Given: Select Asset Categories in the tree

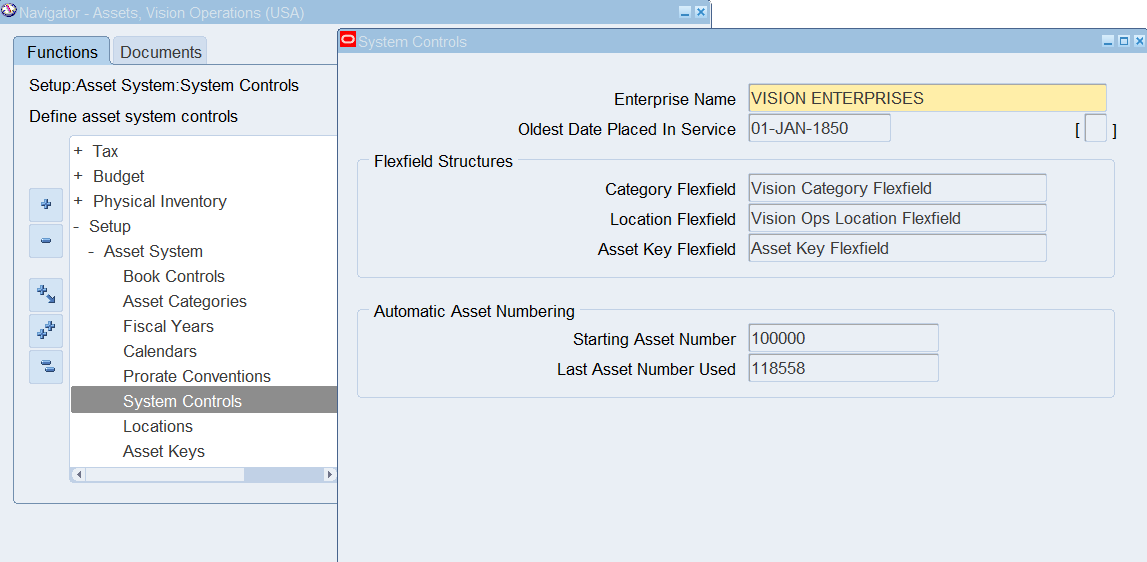Looking at the screenshot, I should click(185, 301).
